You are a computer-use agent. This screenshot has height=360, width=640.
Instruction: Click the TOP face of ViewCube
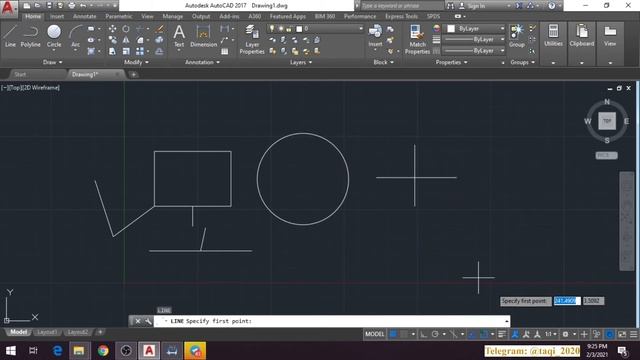pos(607,121)
